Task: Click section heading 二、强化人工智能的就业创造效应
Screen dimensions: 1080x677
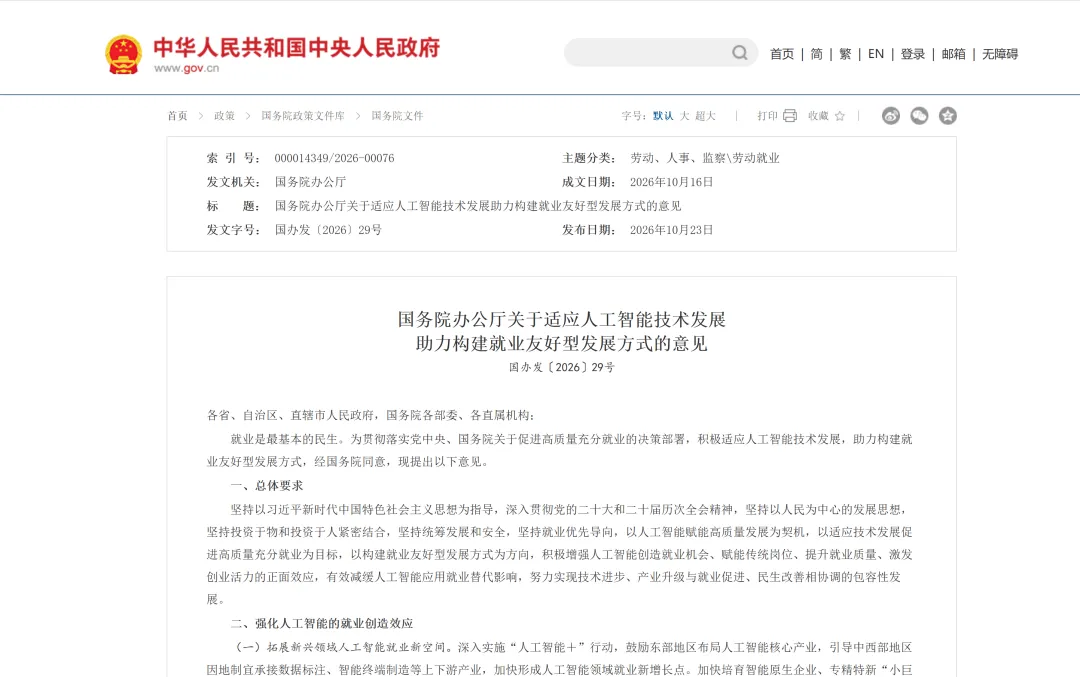Action: pos(322,623)
